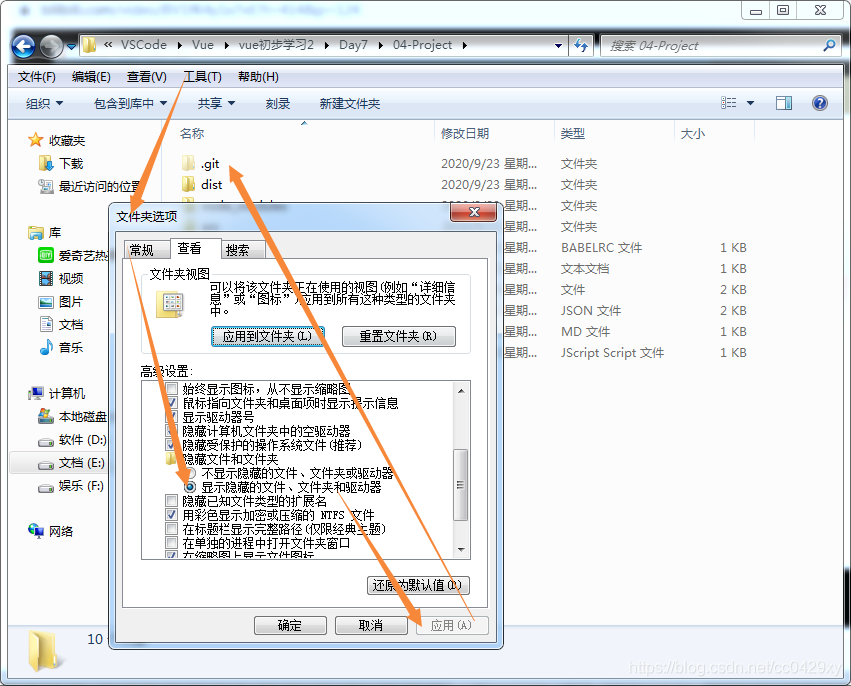Click the forward navigation arrow
The width and height of the screenshot is (851, 686).
coord(50,45)
